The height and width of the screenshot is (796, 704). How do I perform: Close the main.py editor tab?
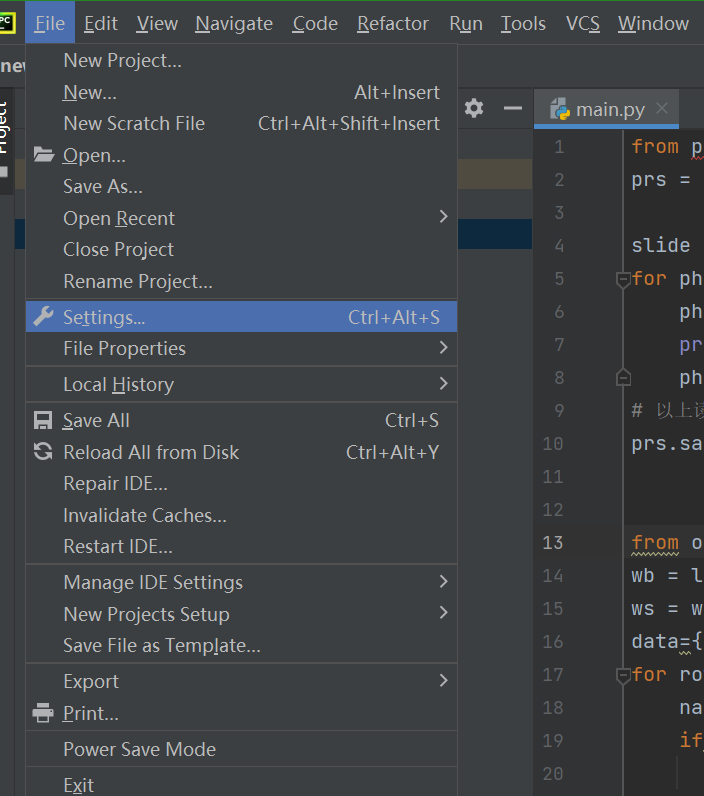[662, 109]
